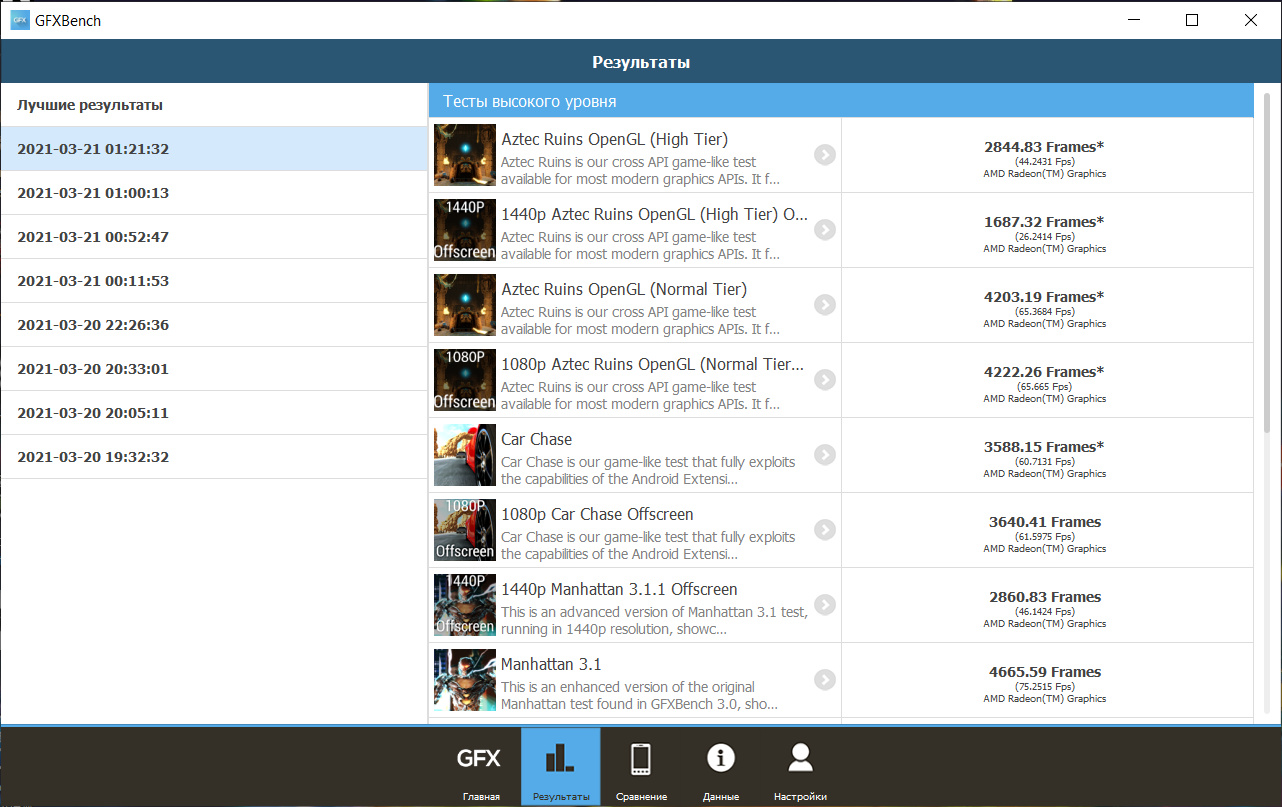Click the 3640.41 Frames score

point(1045,522)
